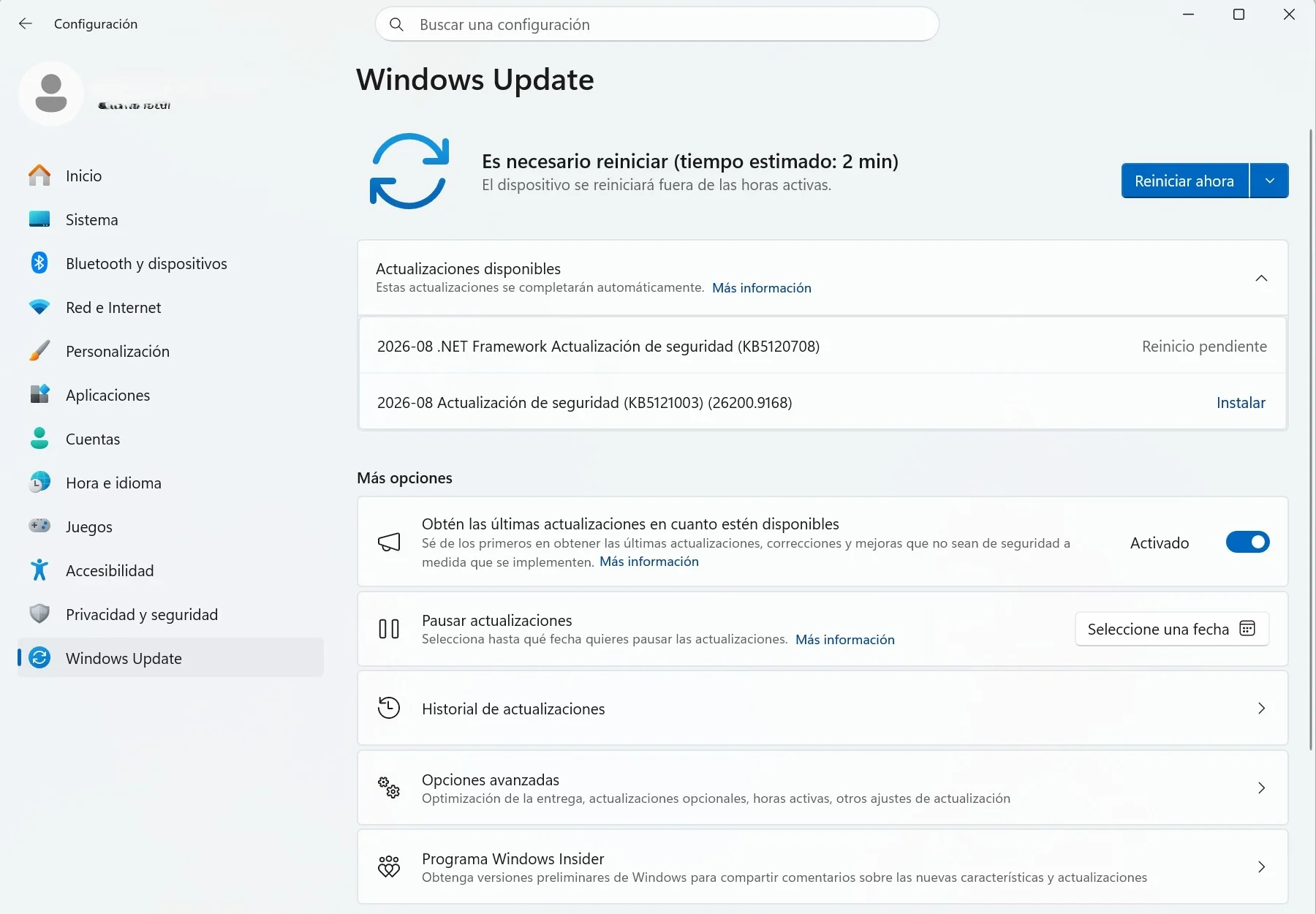Click the calendar icon in date selector
The height and width of the screenshot is (914, 1316).
pyautogui.click(x=1247, y=629)
